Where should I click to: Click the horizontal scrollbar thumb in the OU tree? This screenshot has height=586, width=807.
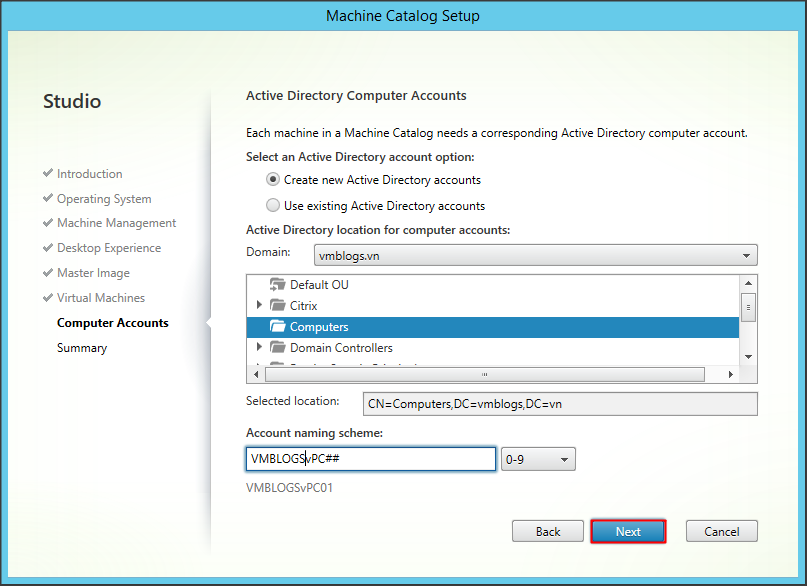485,374
